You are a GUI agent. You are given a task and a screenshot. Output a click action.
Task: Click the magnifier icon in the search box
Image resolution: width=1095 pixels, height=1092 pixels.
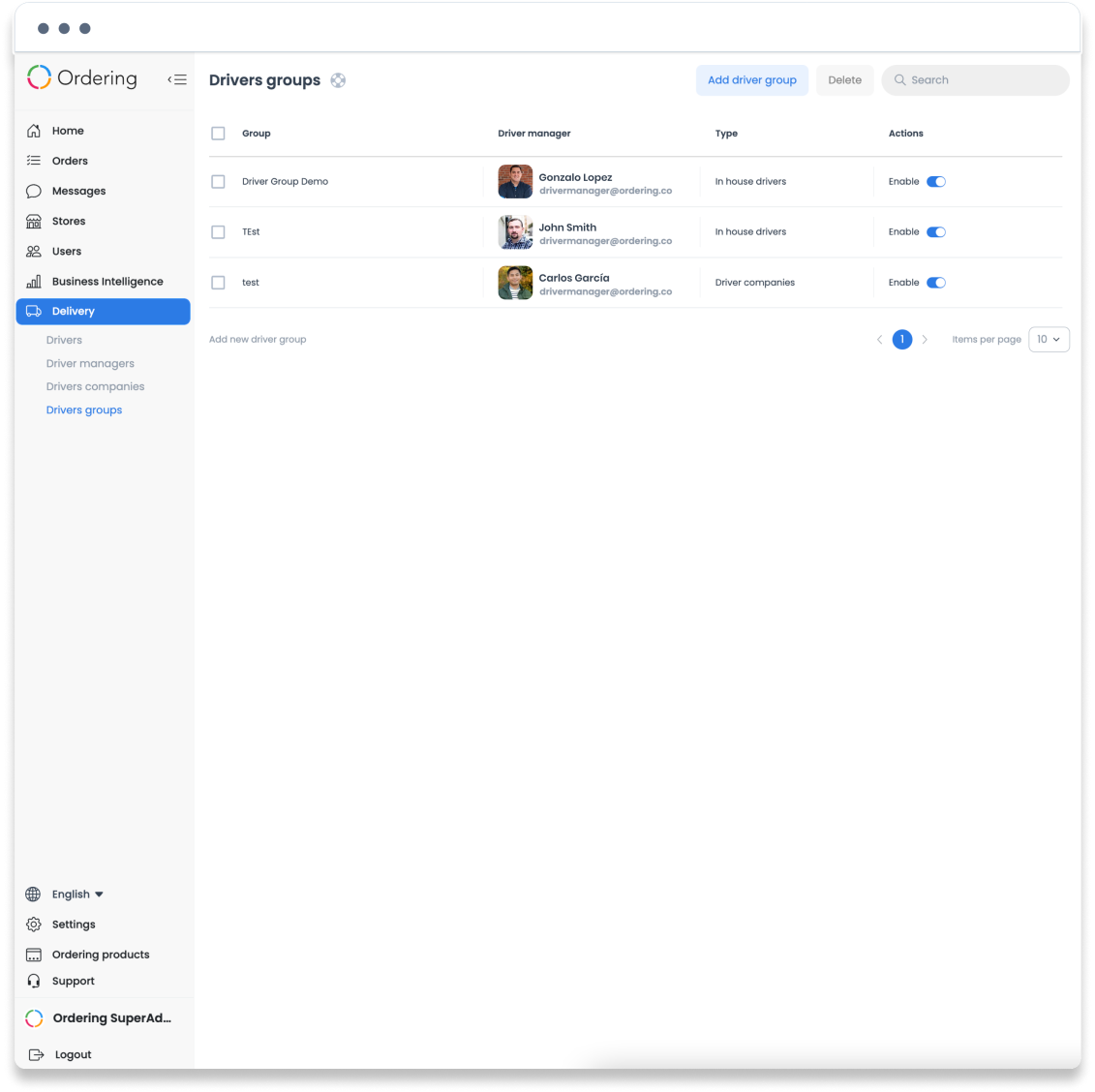point(900,80)
